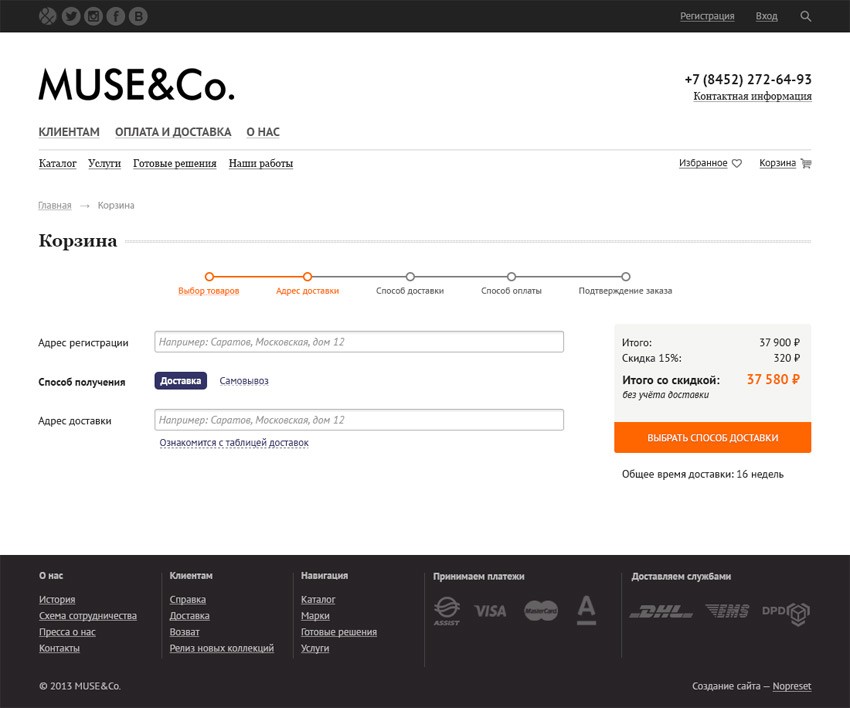The width and height of the screenshot is (850, 708).
Task: Jump to the Способ оплаты step marker
Action: [x=511, y=277]
